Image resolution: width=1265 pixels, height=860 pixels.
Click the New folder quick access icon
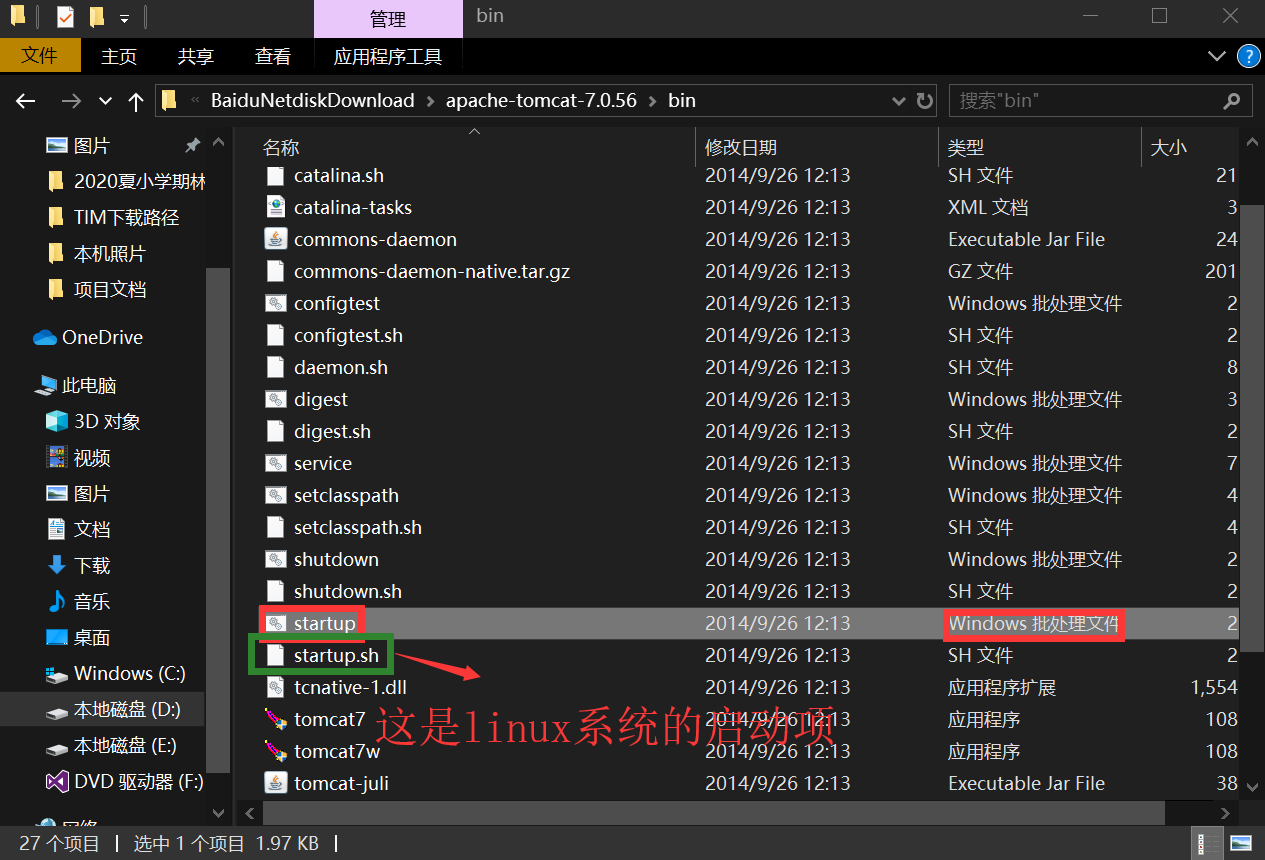[x=96, y=17]
